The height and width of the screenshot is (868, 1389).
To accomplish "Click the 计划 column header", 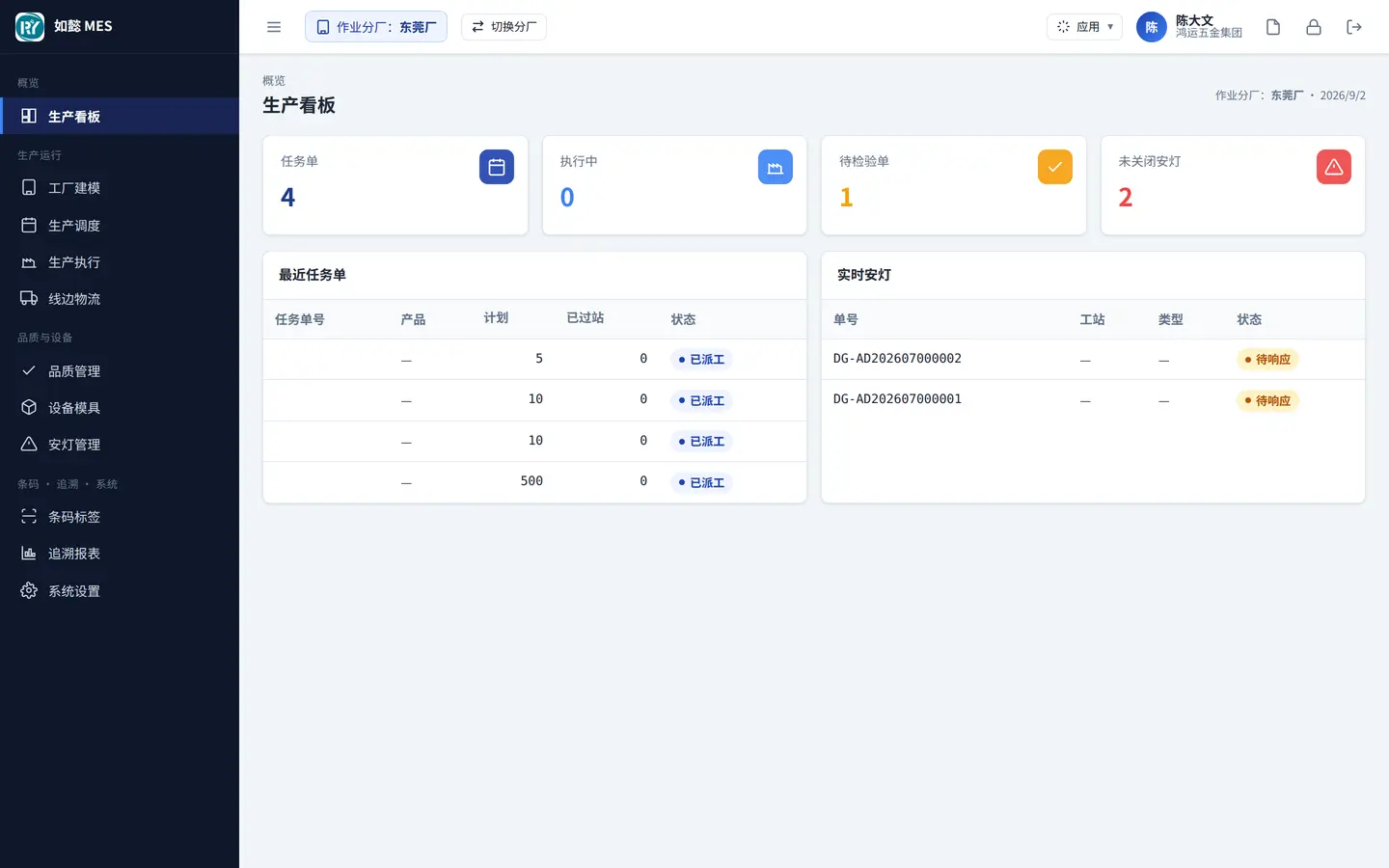I will [x=496, y=317].
